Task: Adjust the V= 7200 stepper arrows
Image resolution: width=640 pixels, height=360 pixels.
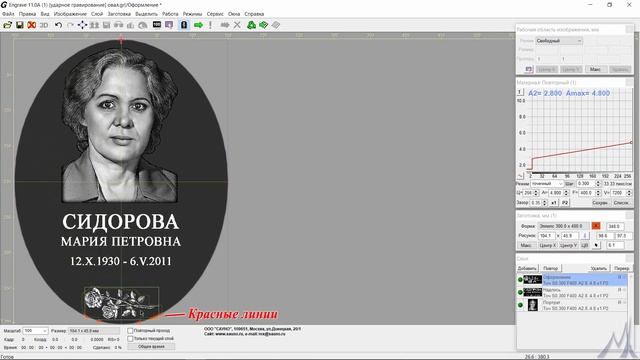Action: pyautogui.click(x=628, y=193)
